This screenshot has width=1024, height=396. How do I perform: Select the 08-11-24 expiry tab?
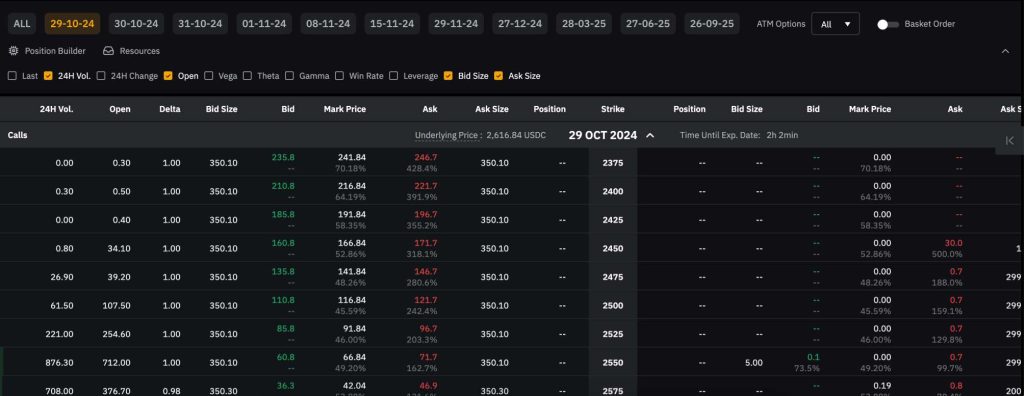pos(328,24)
